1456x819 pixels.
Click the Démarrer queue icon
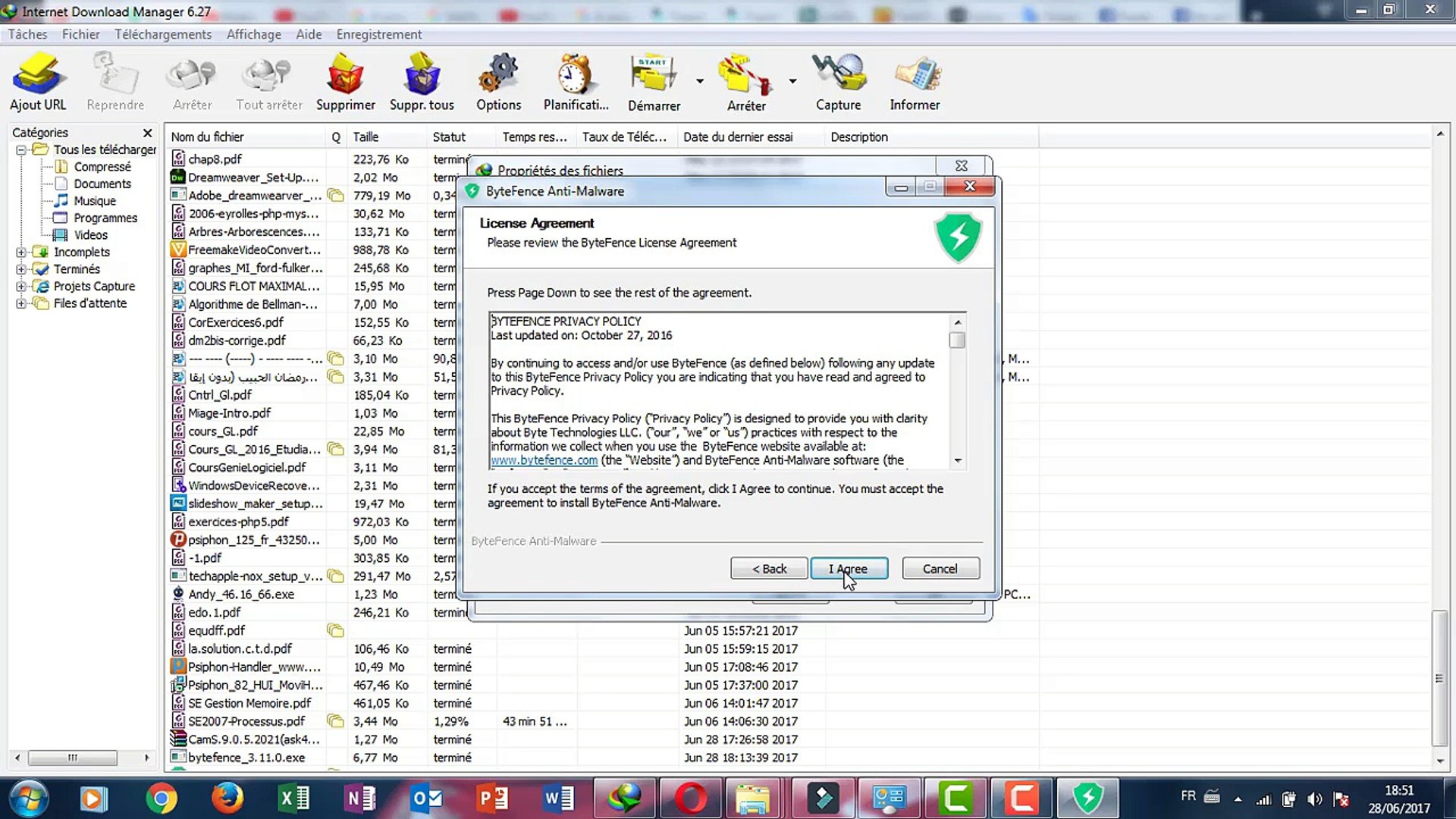pyautogui.click(x=654, y=82)
